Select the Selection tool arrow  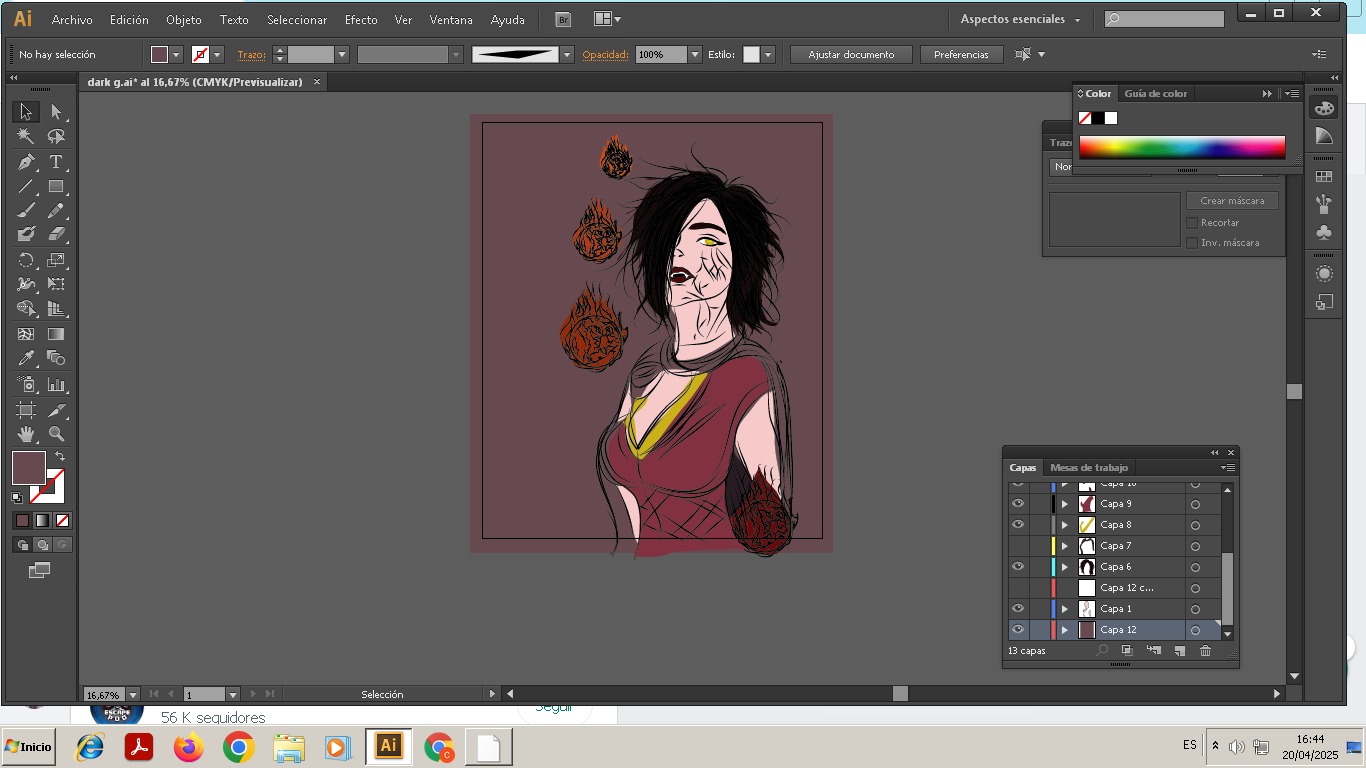coord(26,112)
